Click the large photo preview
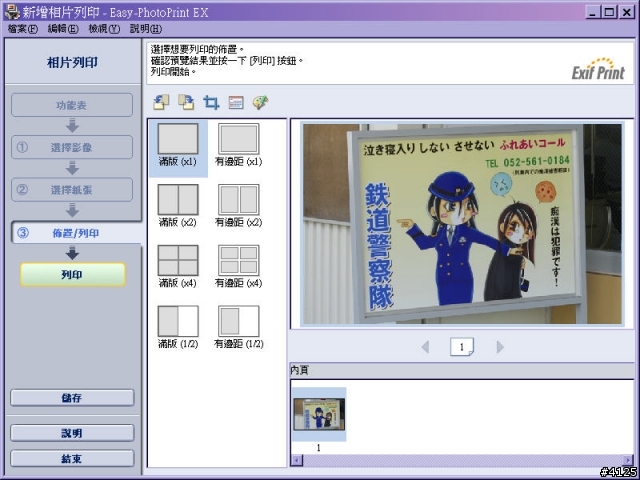 (462, 224)
